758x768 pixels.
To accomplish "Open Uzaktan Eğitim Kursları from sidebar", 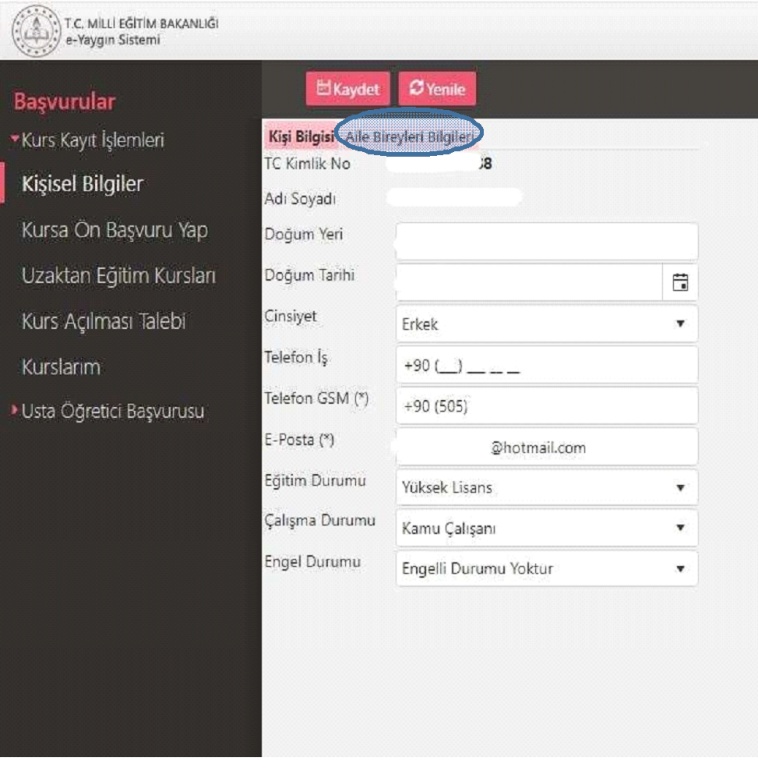I will click(x=118, y=276).
